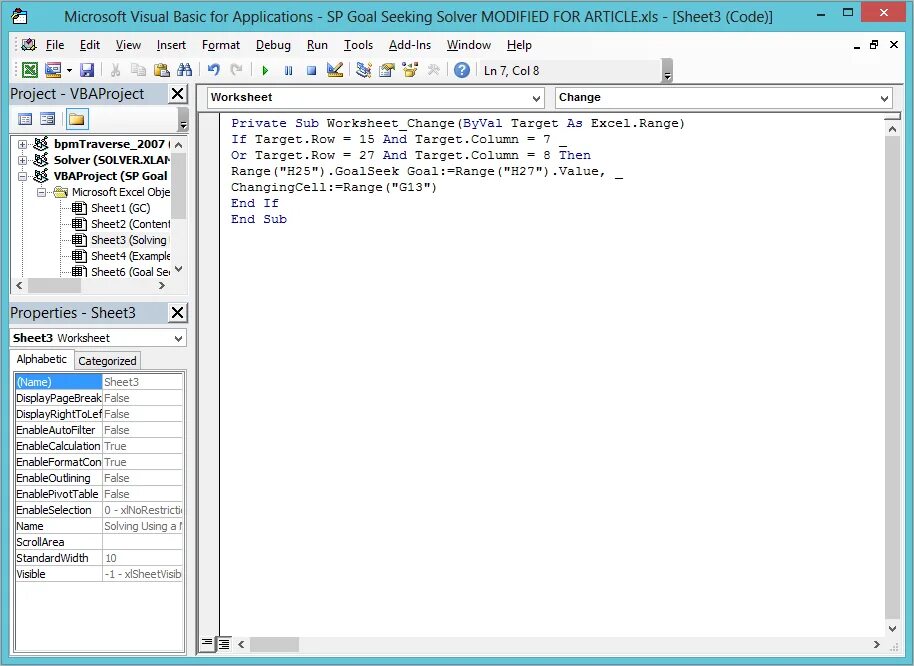Open the Debug menu

click(273, 45)
